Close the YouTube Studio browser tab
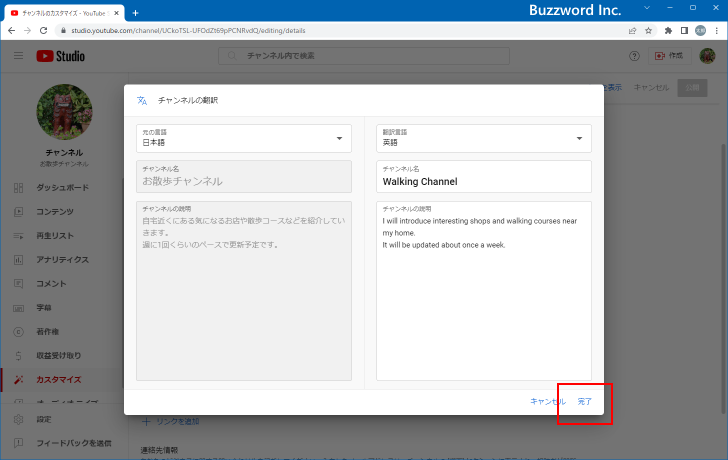This screenshot has height=460, width=728. [116, 13]
